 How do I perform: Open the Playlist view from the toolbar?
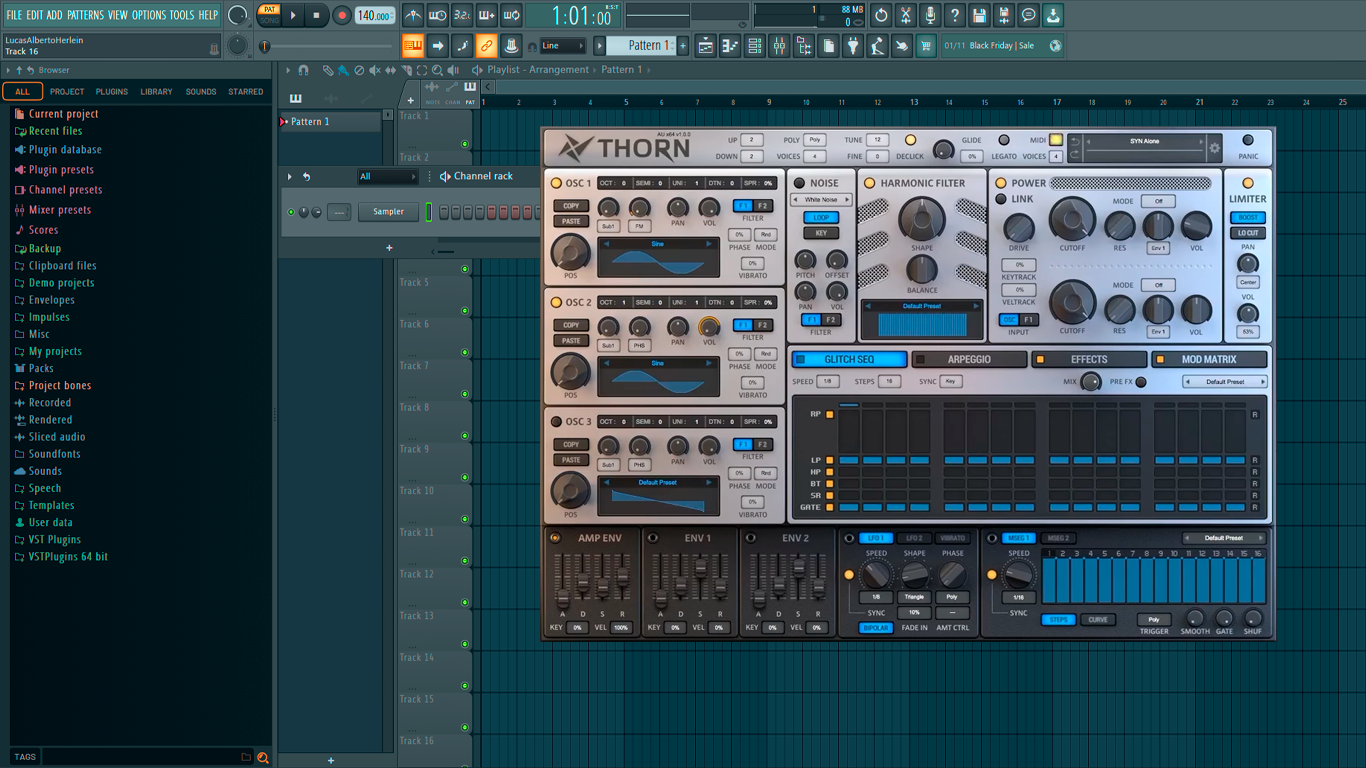point(706,45)
